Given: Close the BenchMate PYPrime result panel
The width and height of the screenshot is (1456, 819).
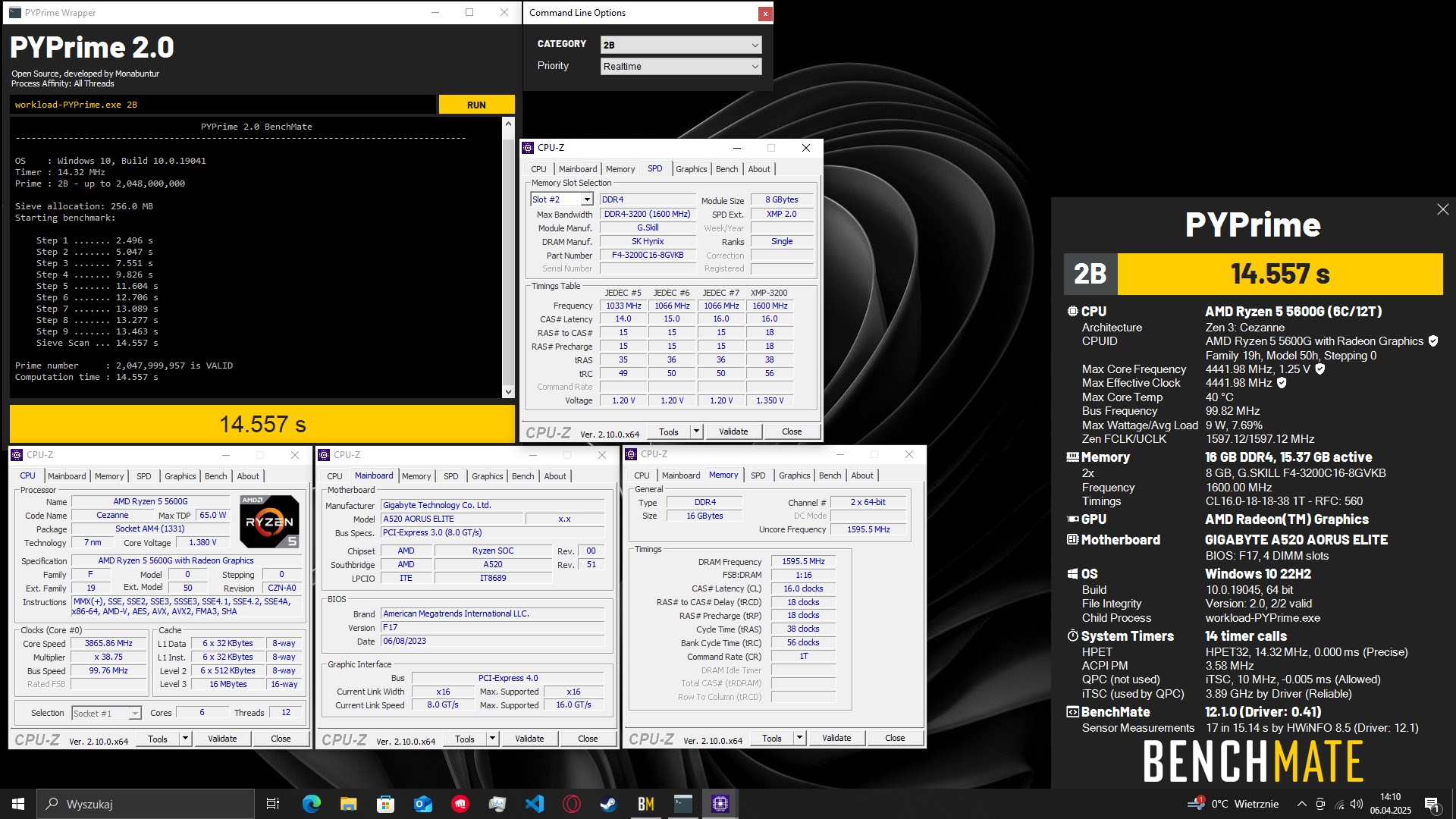Looking at the screenshot, I should [x=1442, y=209].
